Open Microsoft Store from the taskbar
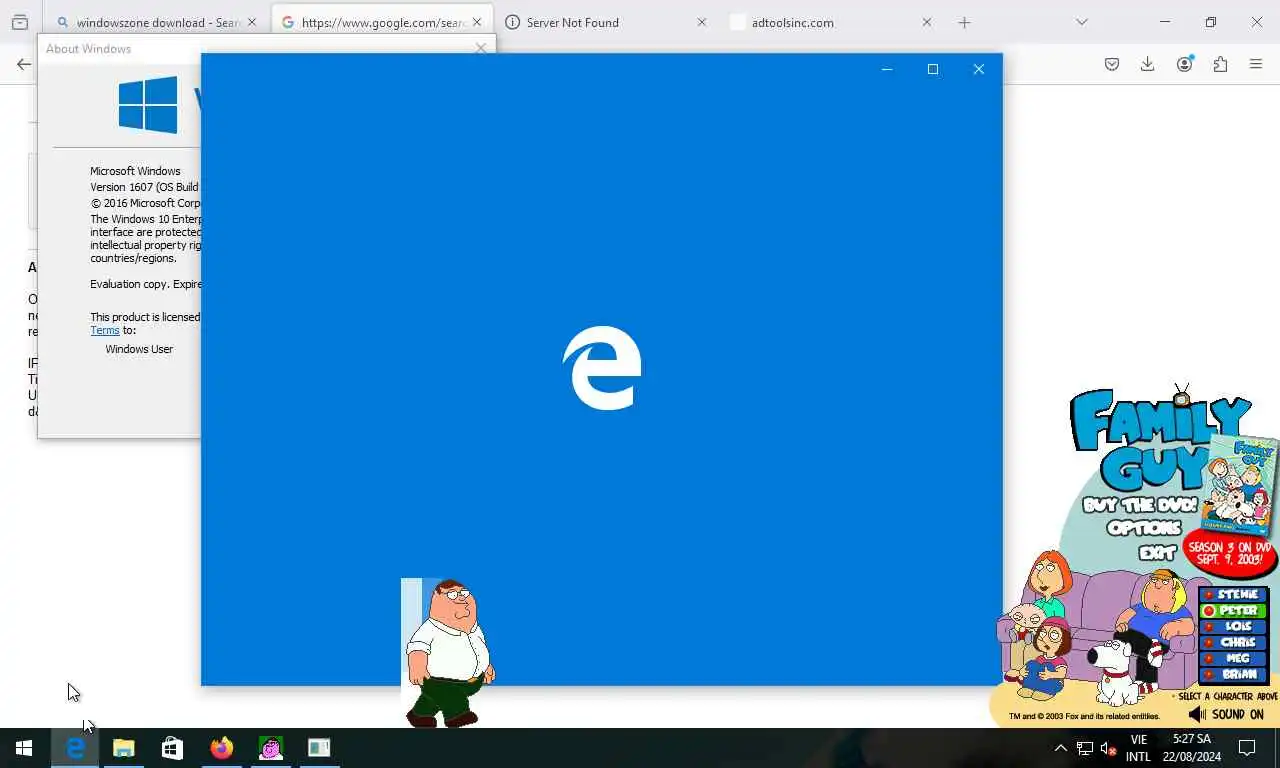The width and height of the screenshot is (1280, 768). (173, 748)
